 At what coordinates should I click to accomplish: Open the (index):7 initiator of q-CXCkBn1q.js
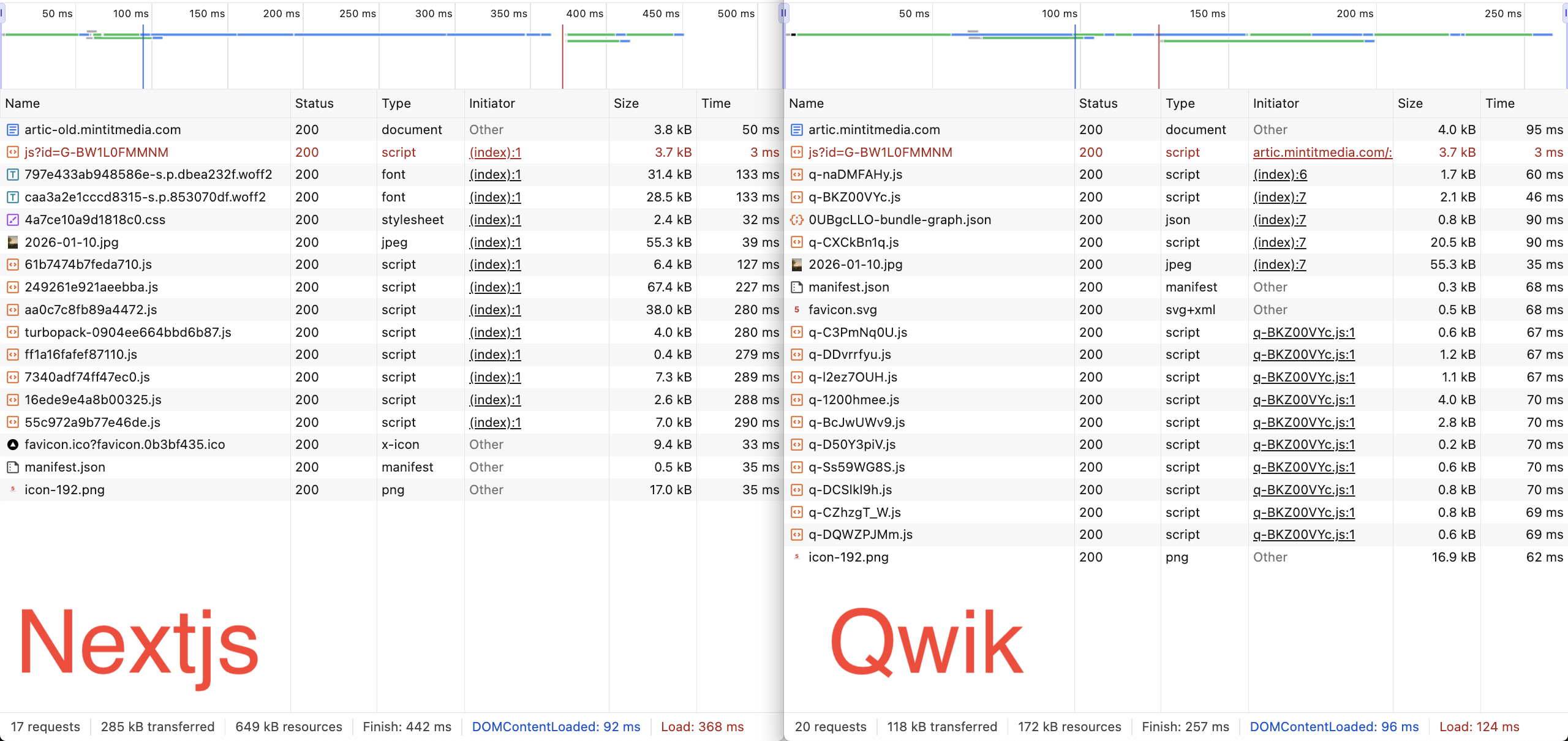pos(1279,243)
